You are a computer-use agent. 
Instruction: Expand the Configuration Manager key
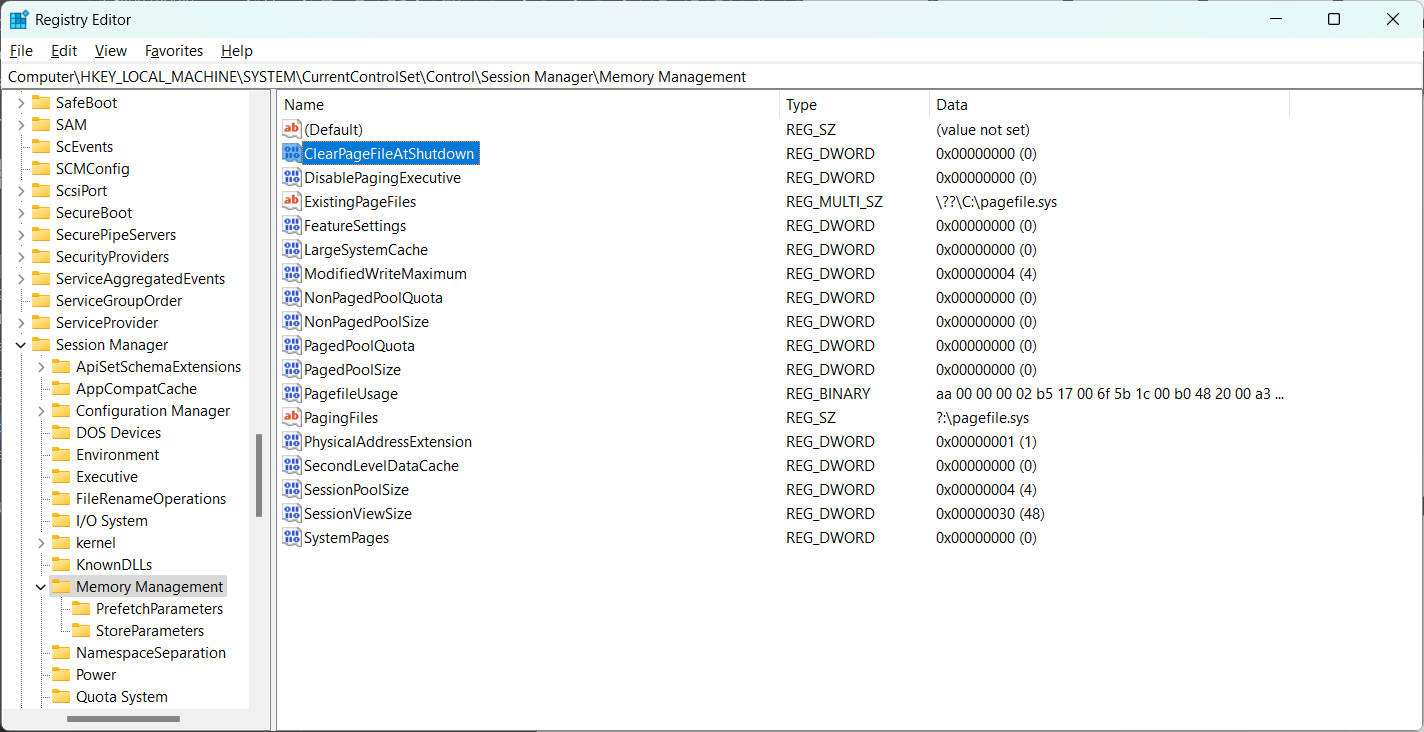coord(41,411)
